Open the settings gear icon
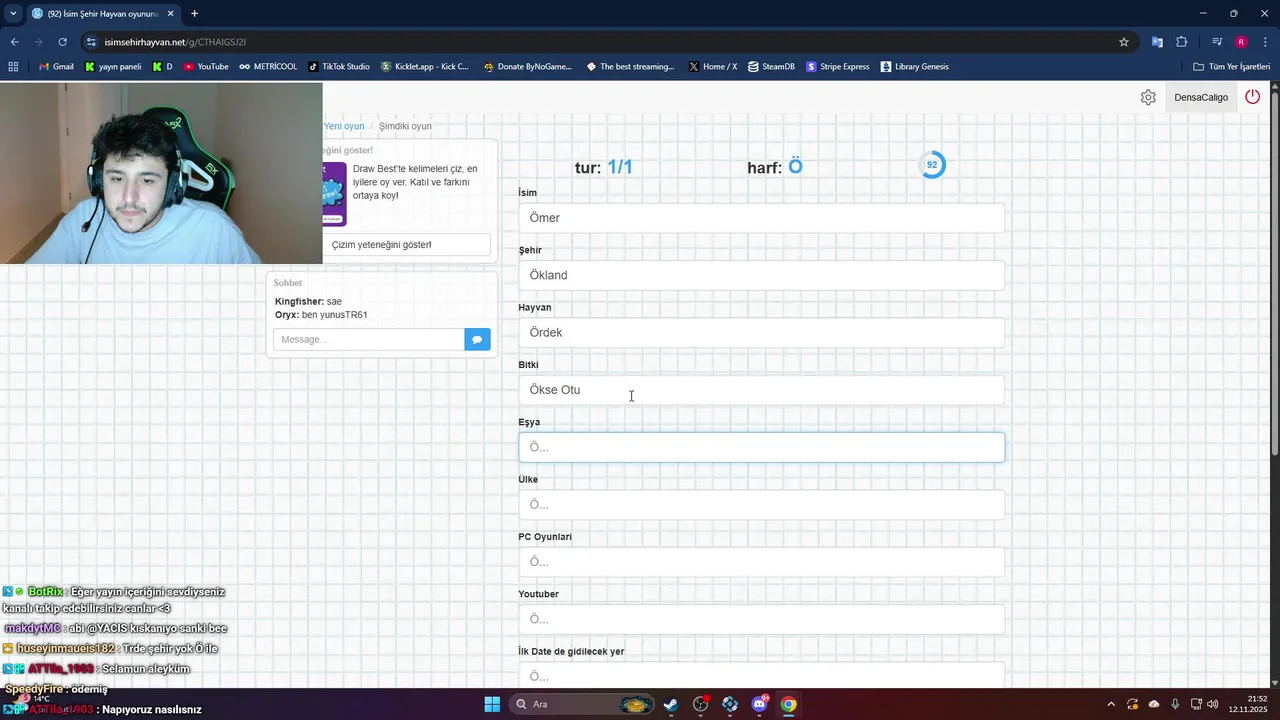The width and height of the screenshot is (1280, 720). [1148, 97]
